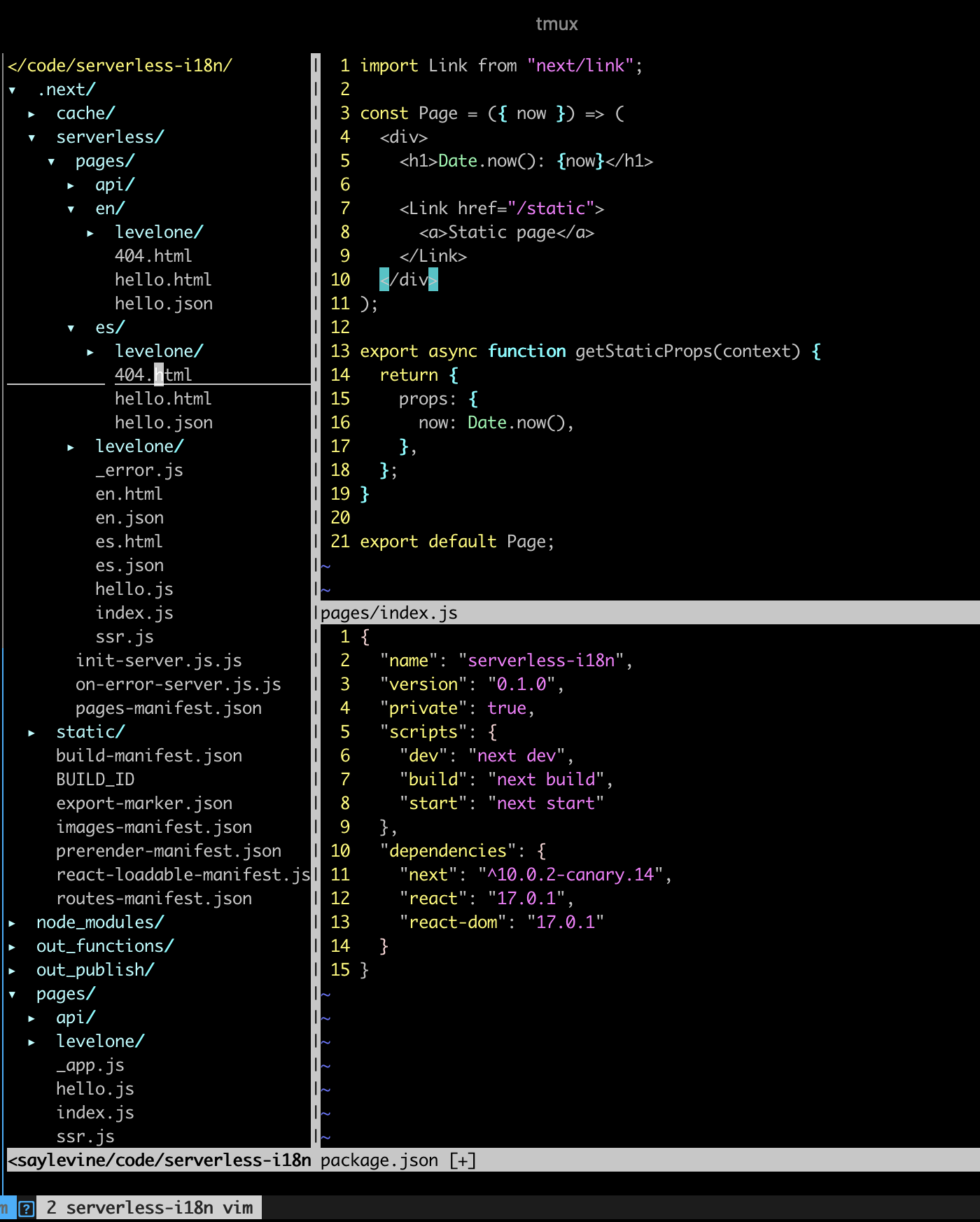Open en.html in the file tree
The width and height of the screenshot is (980, 1222).
tap(129, 494)
